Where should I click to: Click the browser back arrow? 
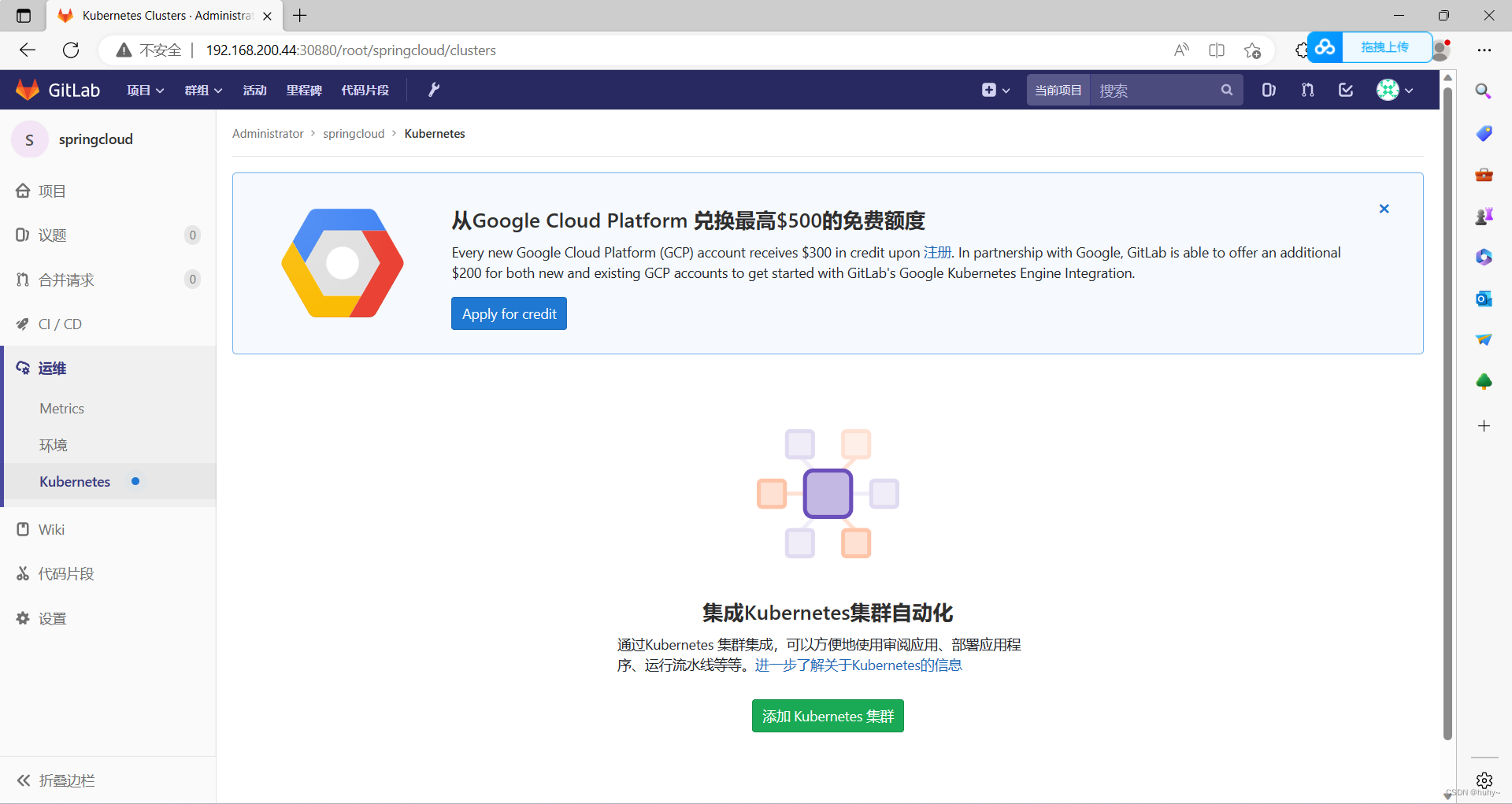pos(28,50)
